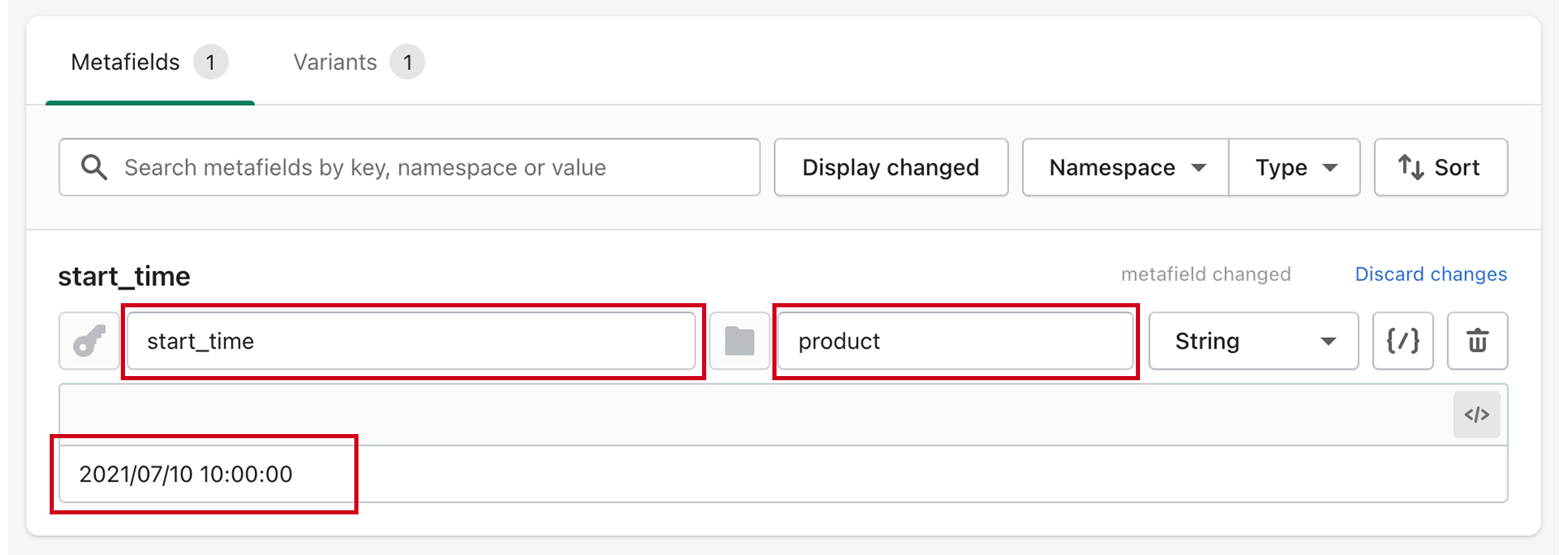
Task: Click the metafield changed status text
Action: [1205, 274]
